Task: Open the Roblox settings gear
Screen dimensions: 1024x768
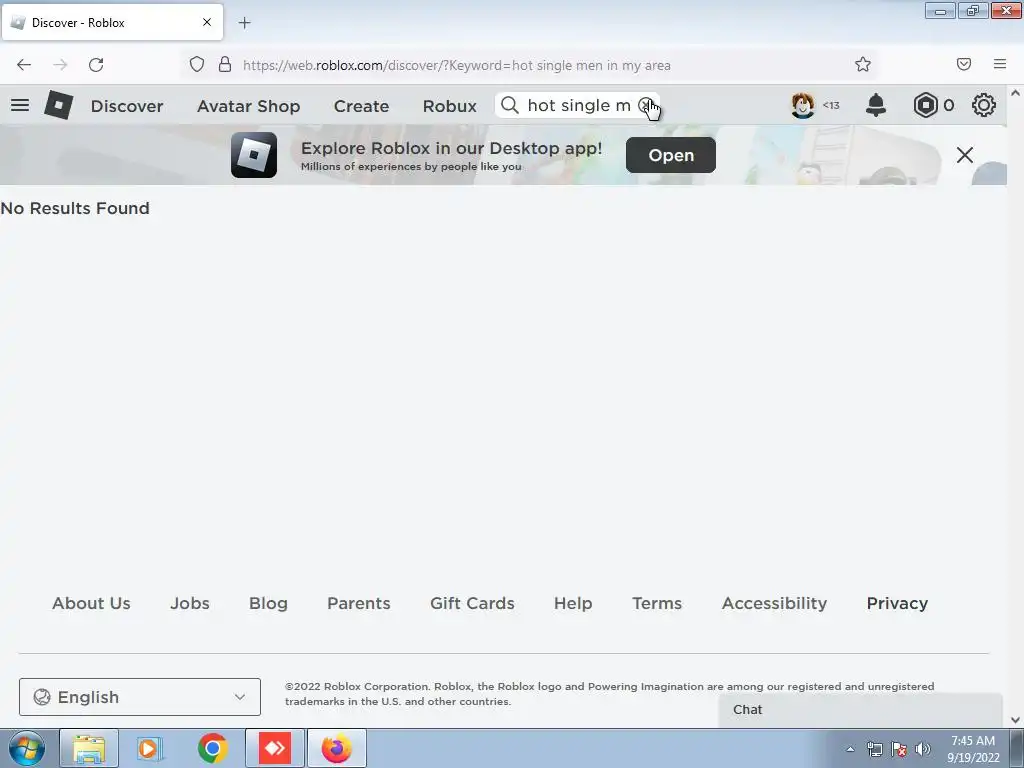Action: [984, 105]
